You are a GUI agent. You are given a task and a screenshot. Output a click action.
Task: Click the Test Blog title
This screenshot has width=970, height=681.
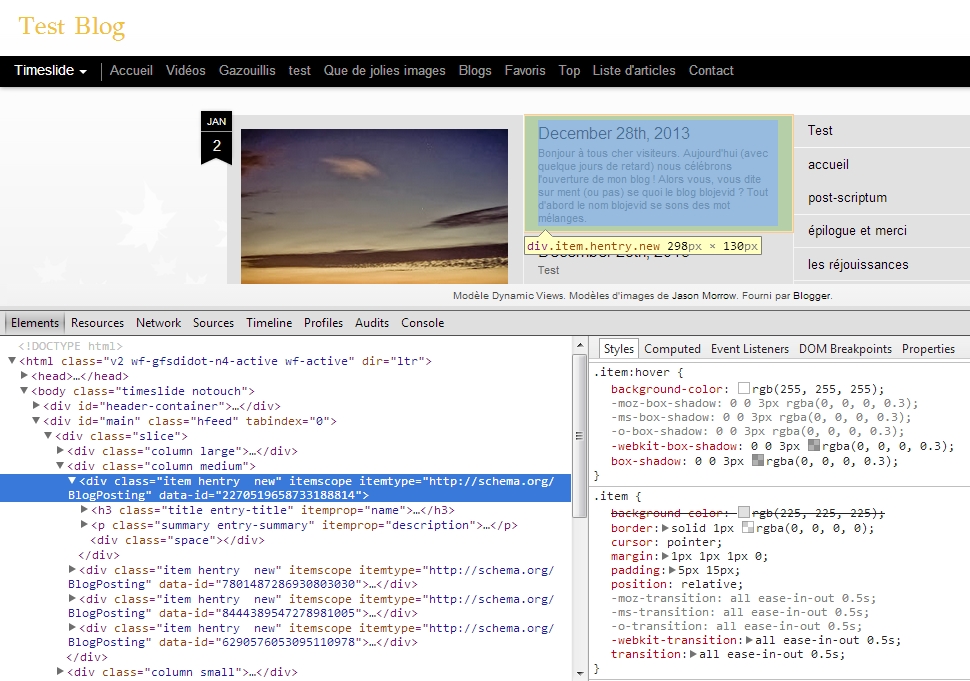(x=72, y=27)
